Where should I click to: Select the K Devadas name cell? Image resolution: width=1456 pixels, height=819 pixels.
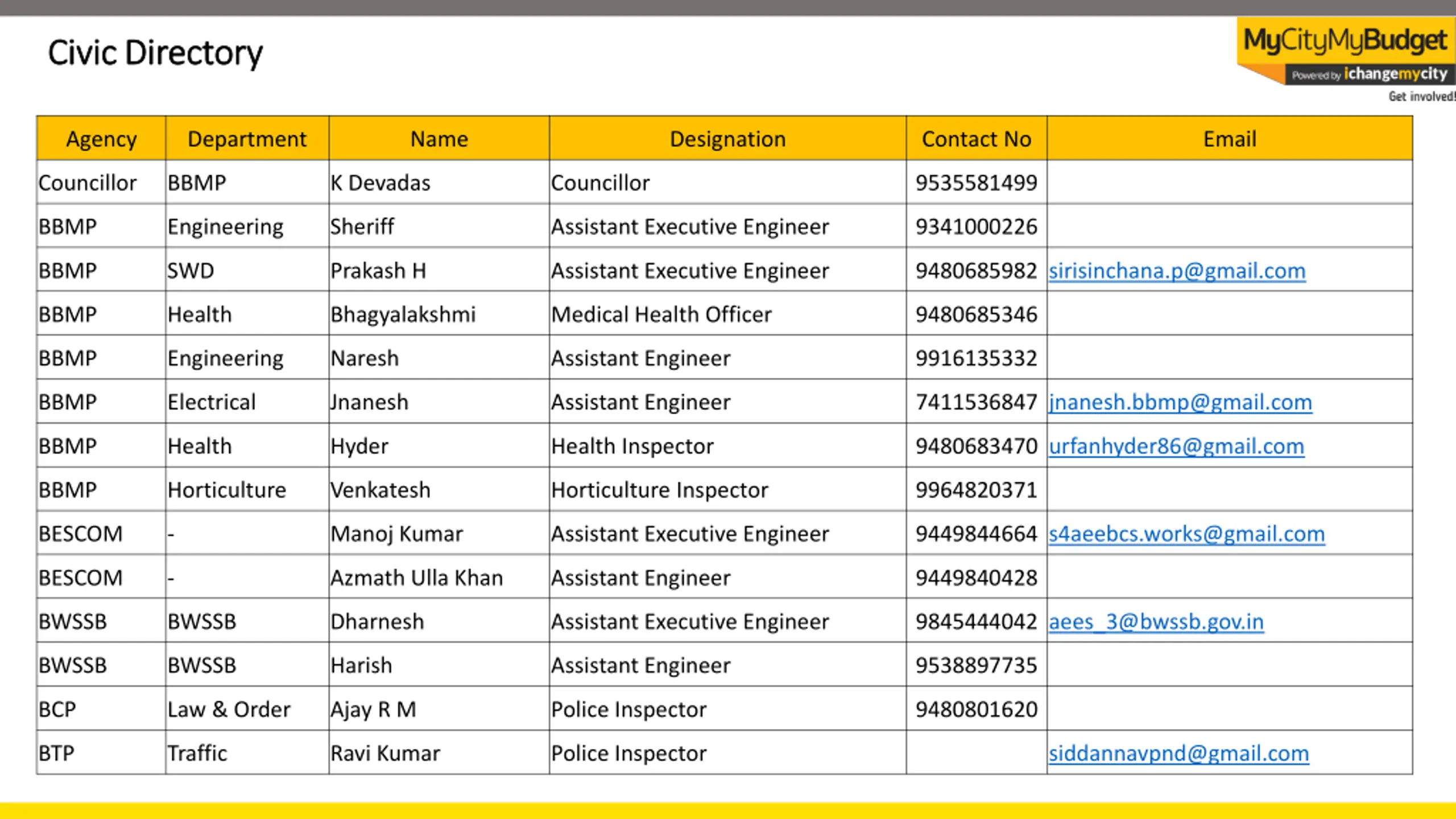[439, 183]
